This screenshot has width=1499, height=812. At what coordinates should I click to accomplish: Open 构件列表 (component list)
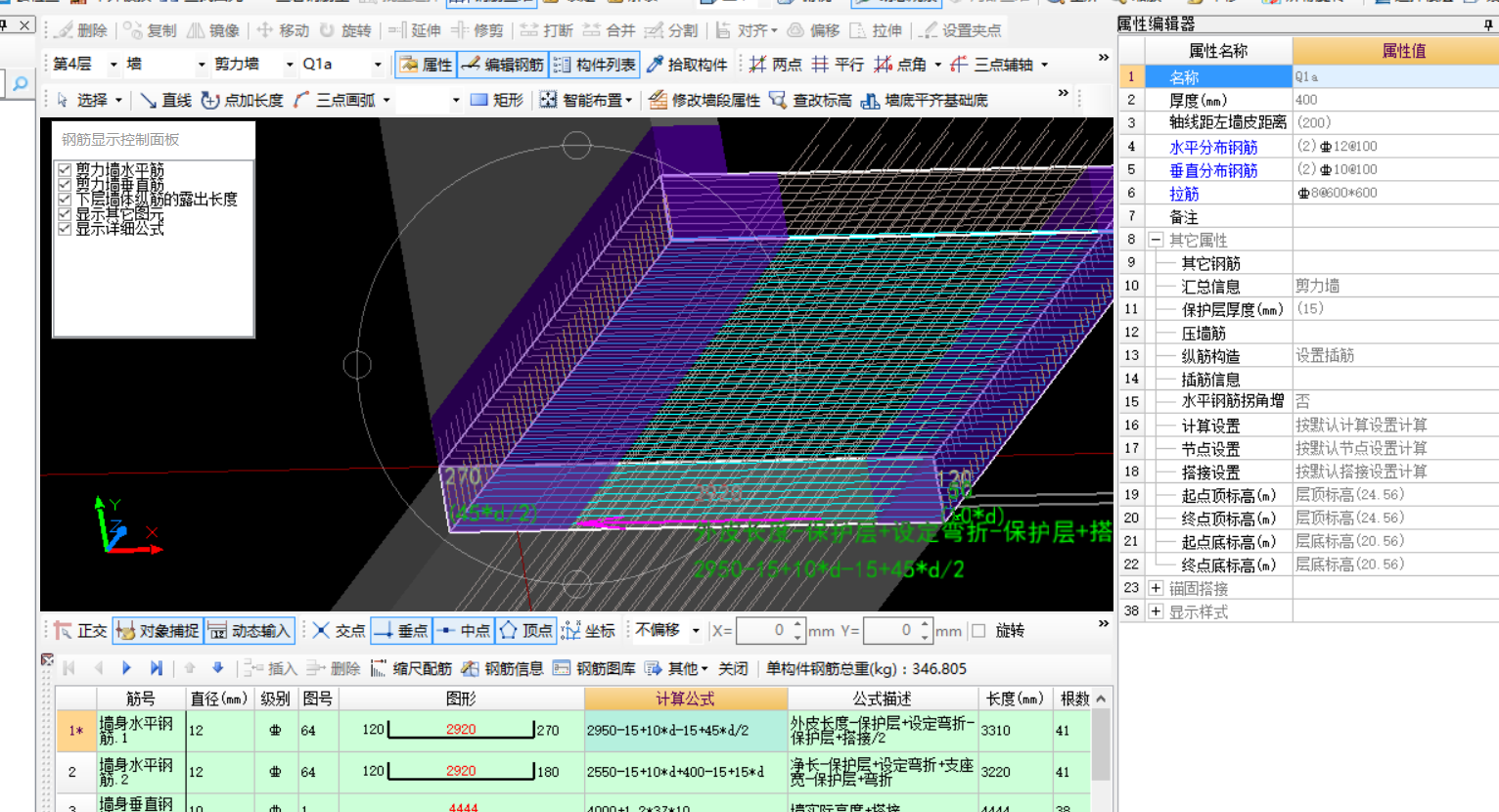point(594,65)
